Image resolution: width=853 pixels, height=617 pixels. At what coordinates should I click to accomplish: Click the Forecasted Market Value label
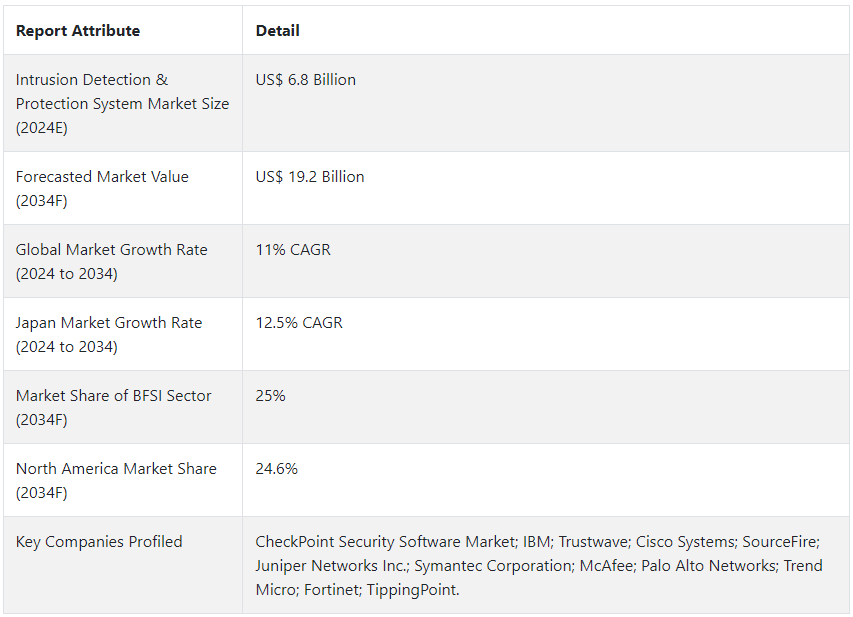pos(102,188)
